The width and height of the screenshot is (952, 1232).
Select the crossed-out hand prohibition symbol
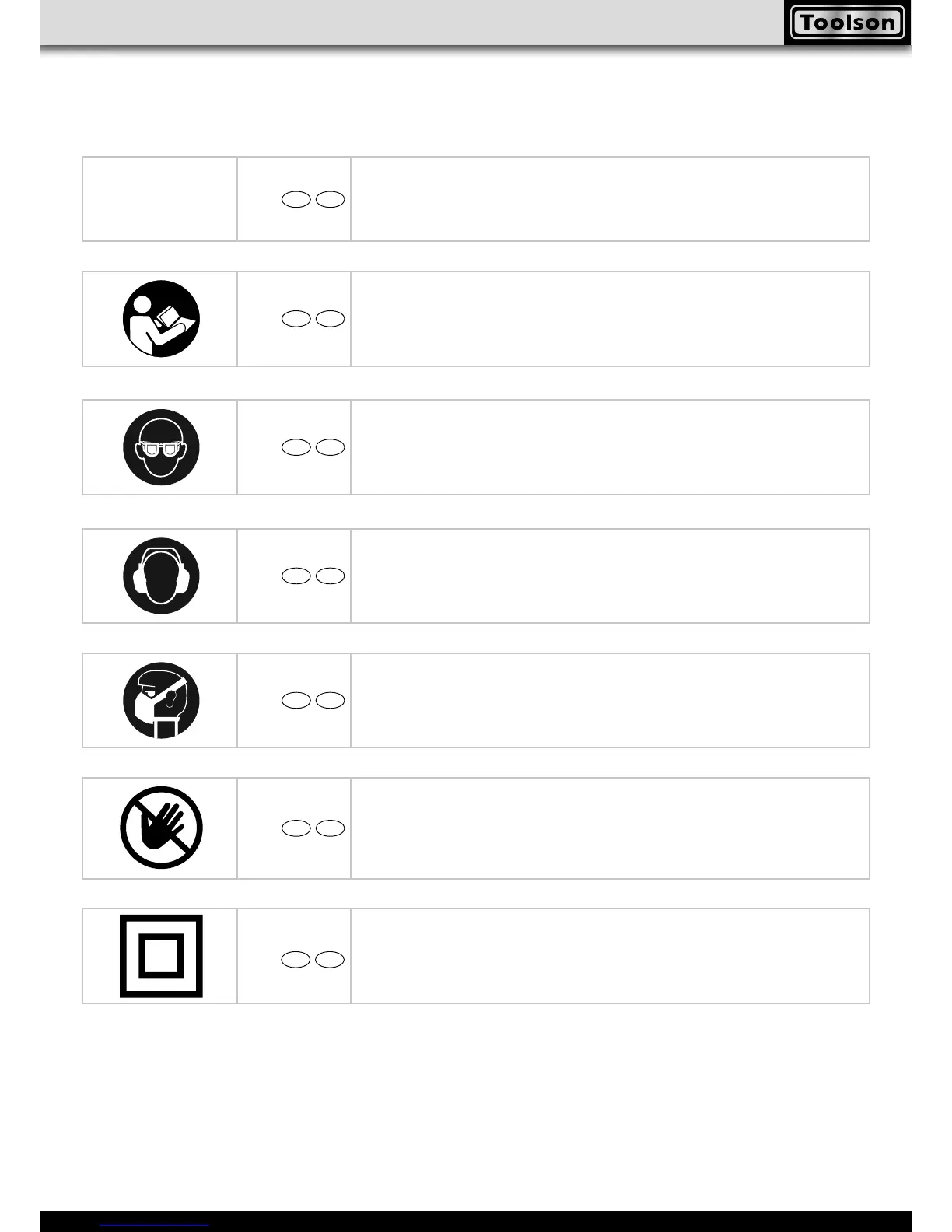coord(161,828)
